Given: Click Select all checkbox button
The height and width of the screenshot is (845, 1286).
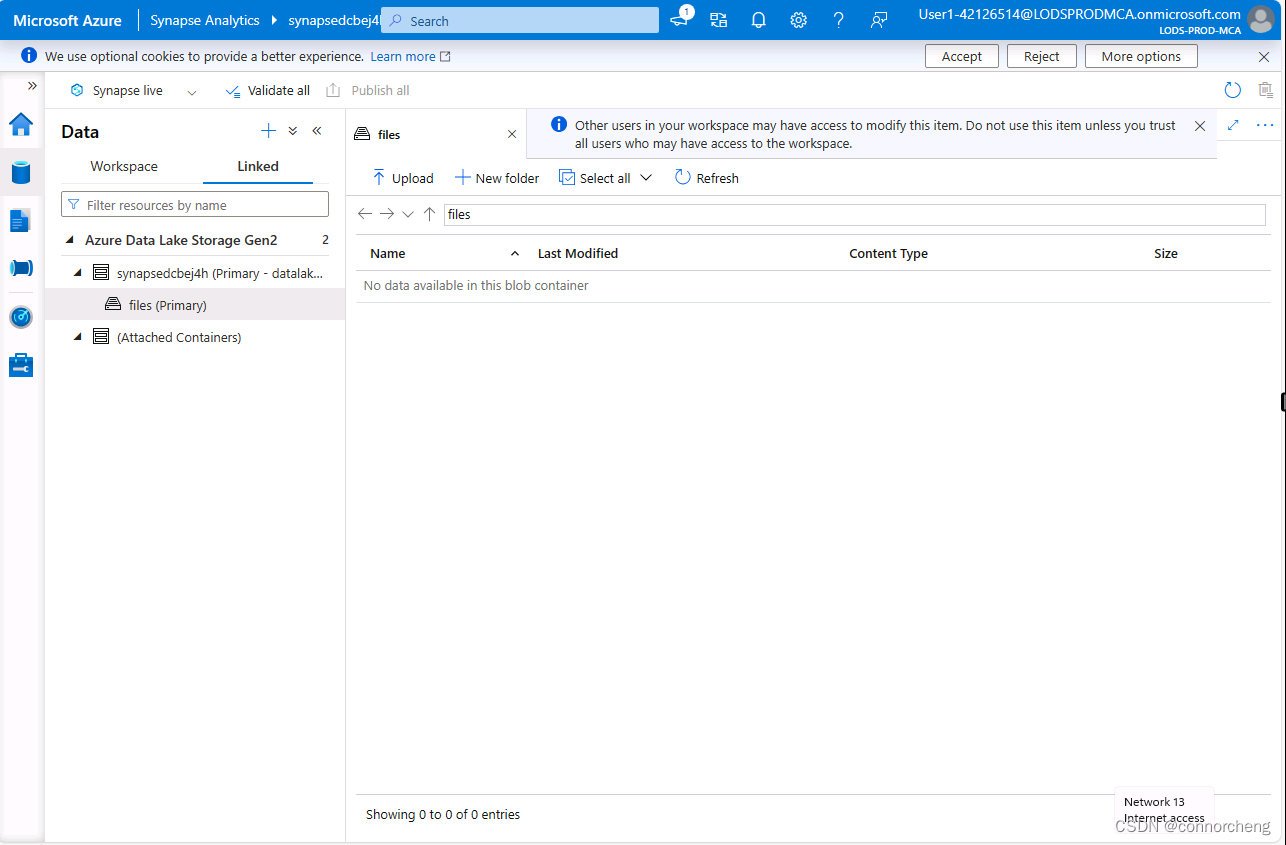Looking at the screenshot, I should pos(594,178).
